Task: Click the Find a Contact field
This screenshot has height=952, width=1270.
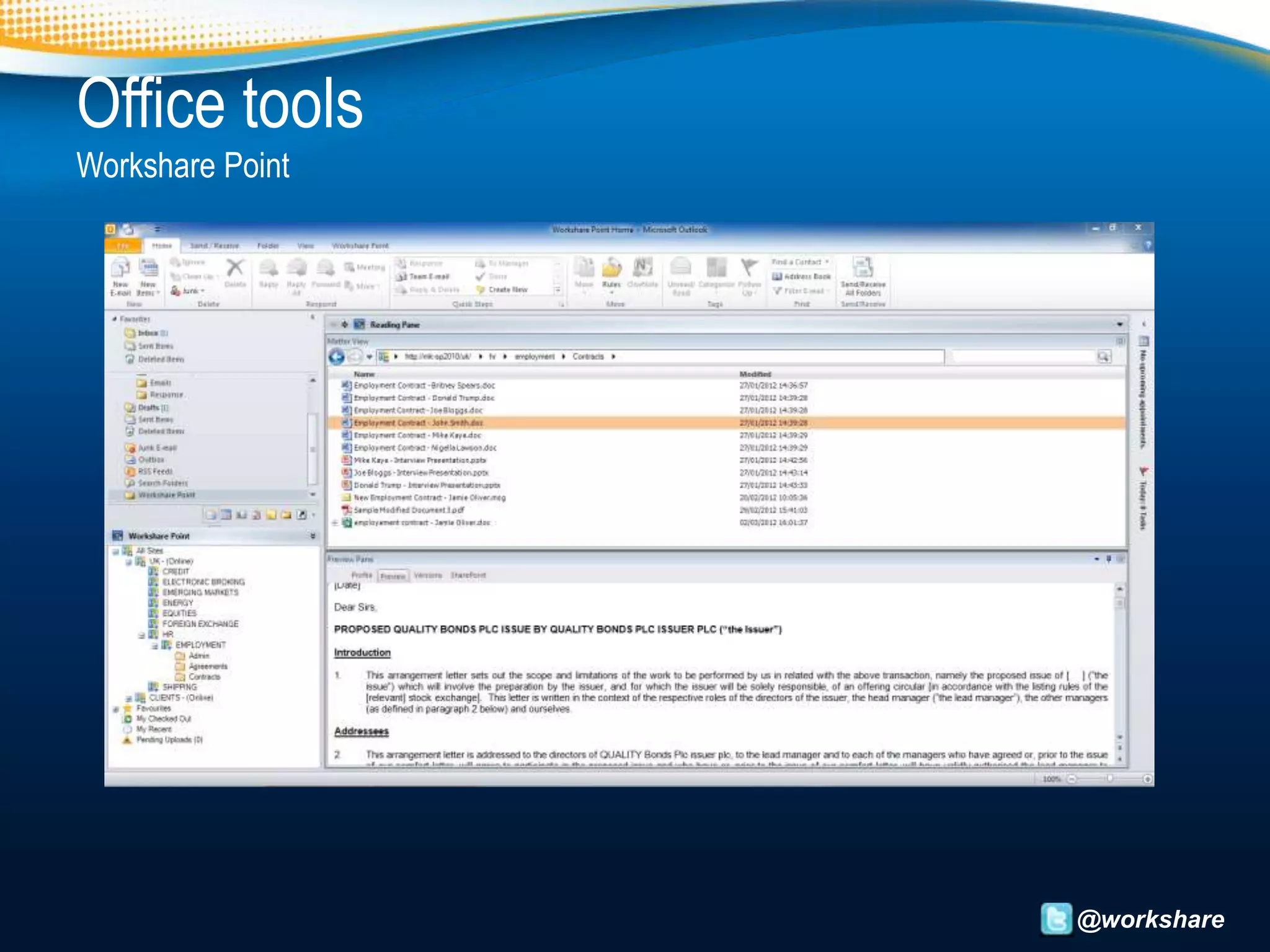Action: pyautogui.click(x=800, y=262)
